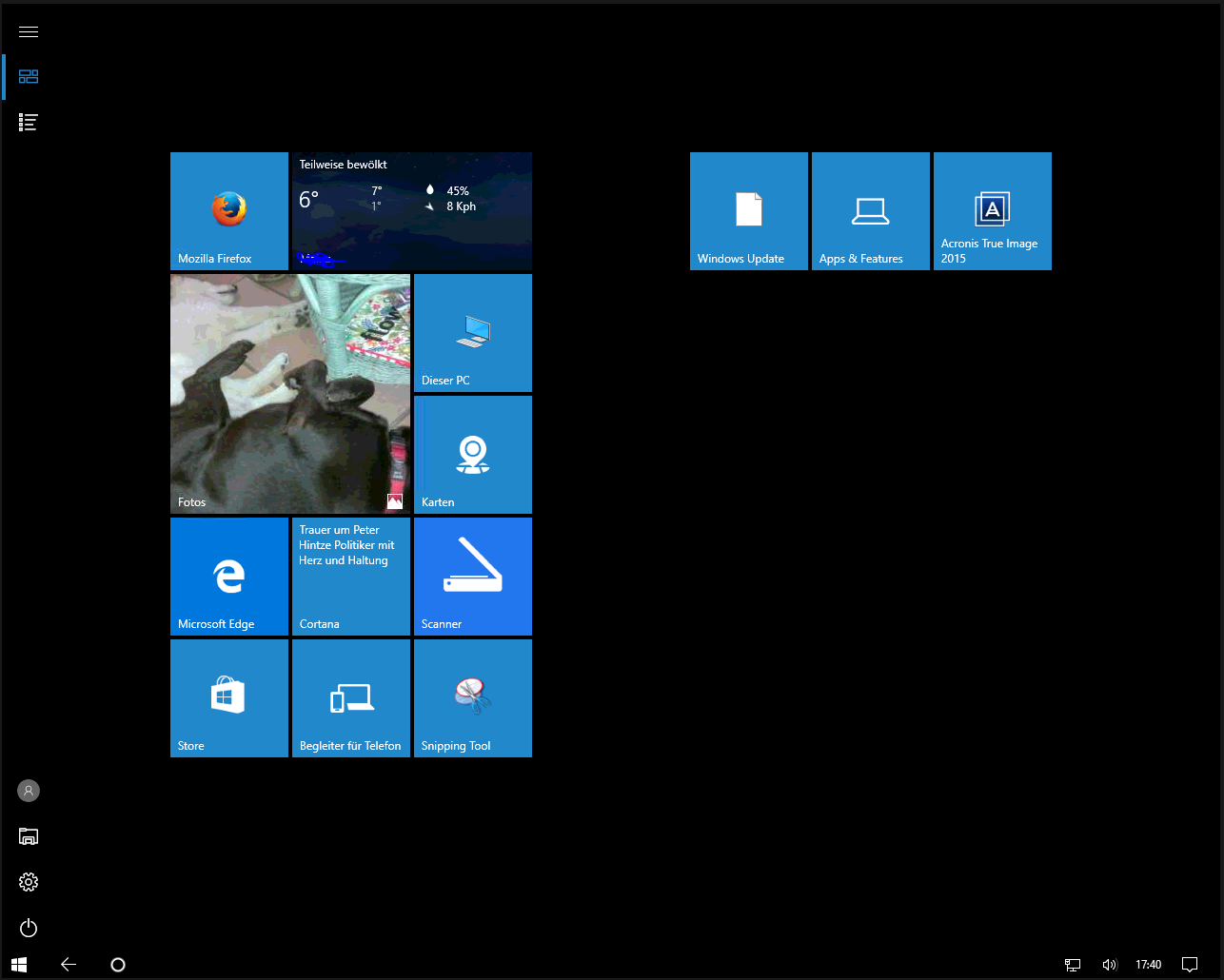Open Begleiter für Telefon tile

point(351,698)
